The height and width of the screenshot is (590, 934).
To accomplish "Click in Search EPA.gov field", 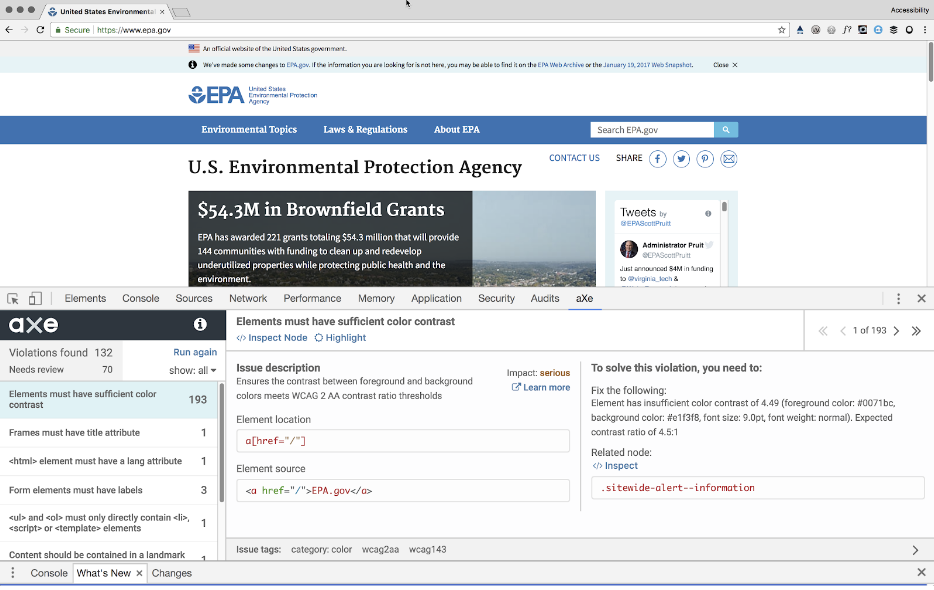I will pyautogui.click(x=652, y=130).
